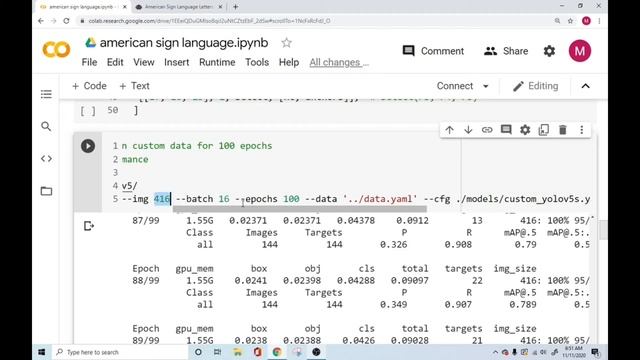
Task: Click '../data.yaml' in code
Action: coord(380,199)
